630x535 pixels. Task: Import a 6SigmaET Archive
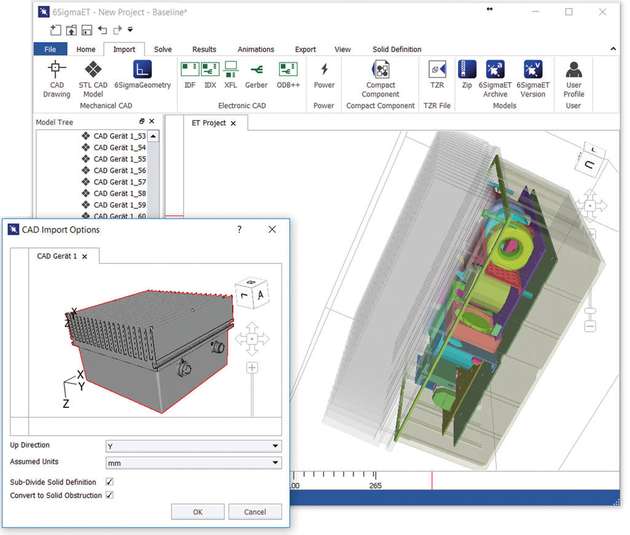click(495, 79)
